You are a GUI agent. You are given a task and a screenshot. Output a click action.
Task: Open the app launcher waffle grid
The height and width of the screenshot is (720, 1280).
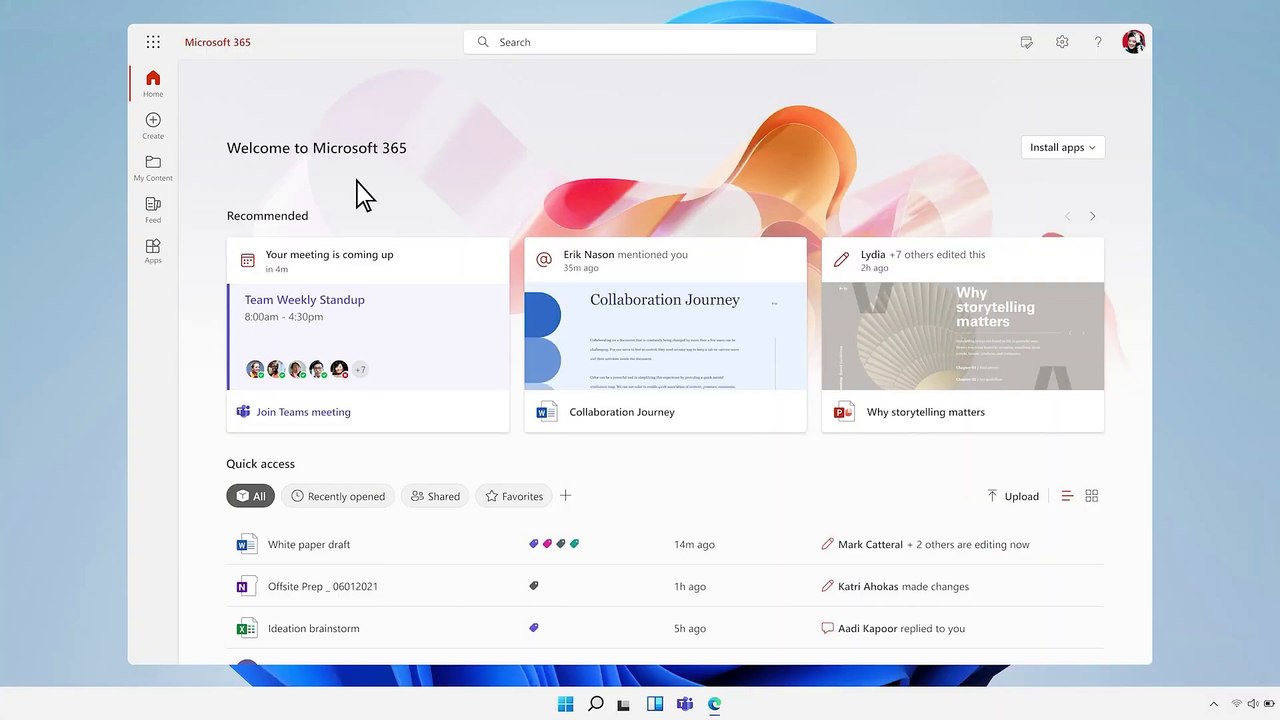tap(153, 42)
